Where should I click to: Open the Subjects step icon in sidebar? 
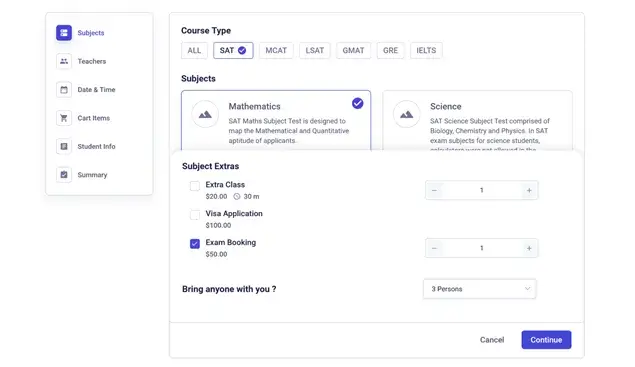coord(64,33)
